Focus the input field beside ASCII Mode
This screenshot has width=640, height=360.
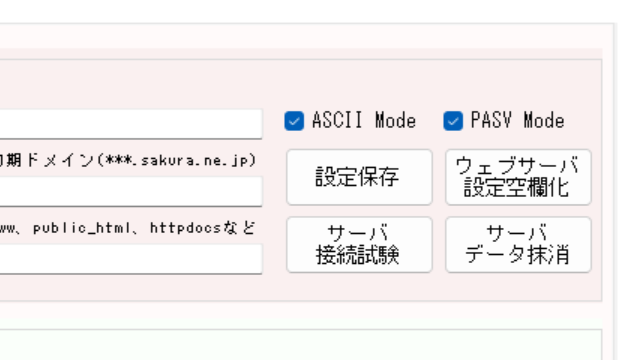[x=131, y=124]
